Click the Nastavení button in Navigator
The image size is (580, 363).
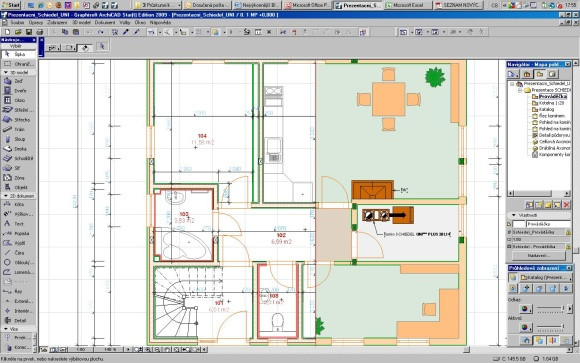coord(539,256)
